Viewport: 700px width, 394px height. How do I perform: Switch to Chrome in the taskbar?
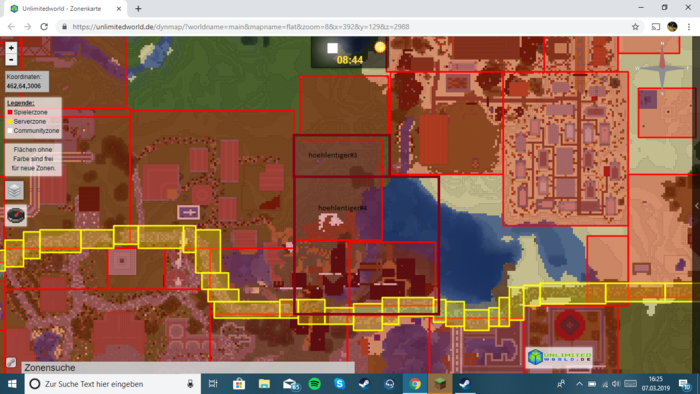point(415,384)
